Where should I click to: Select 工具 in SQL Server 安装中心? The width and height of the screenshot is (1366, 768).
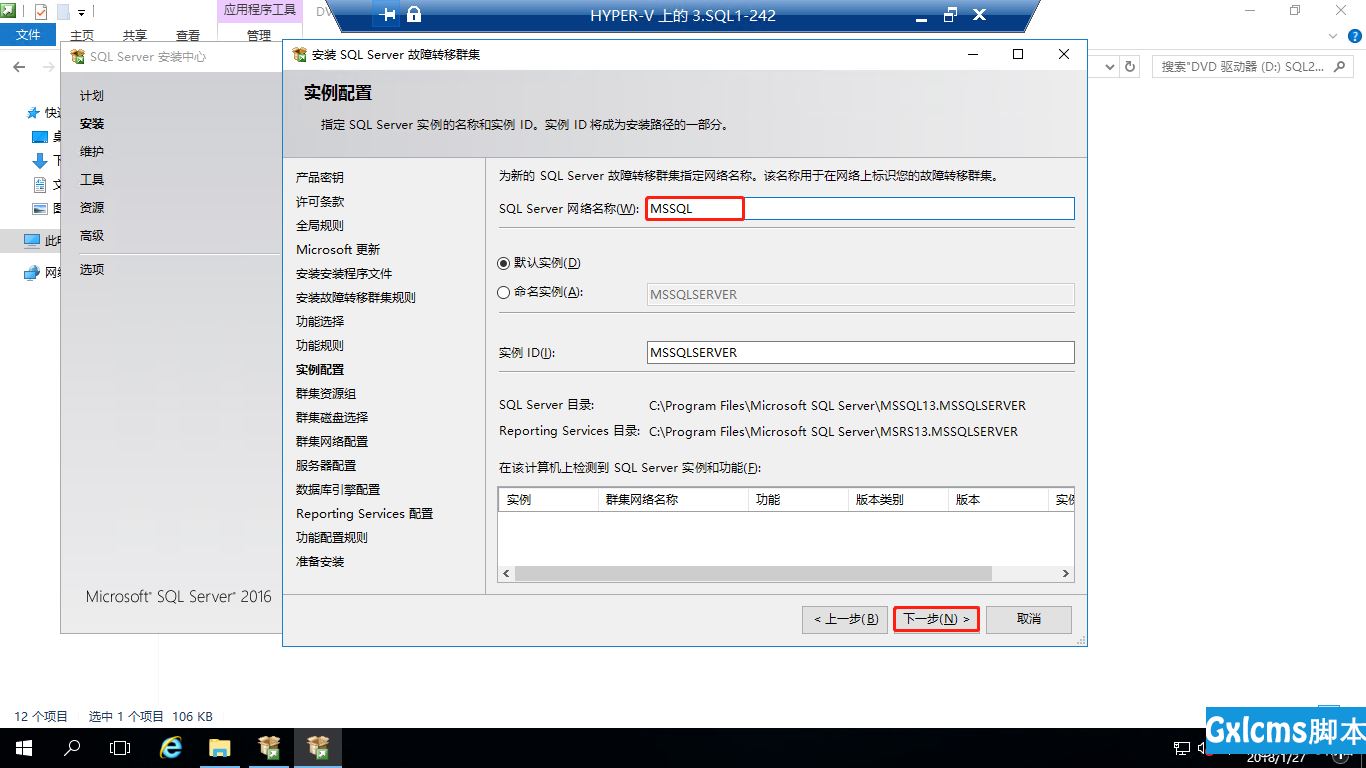[92, 180]
